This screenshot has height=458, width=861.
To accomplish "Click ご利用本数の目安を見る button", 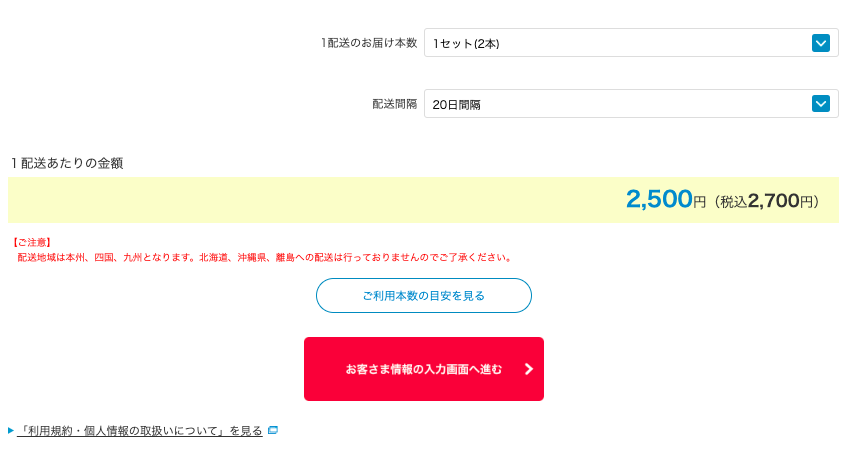I will click(423, 295).
